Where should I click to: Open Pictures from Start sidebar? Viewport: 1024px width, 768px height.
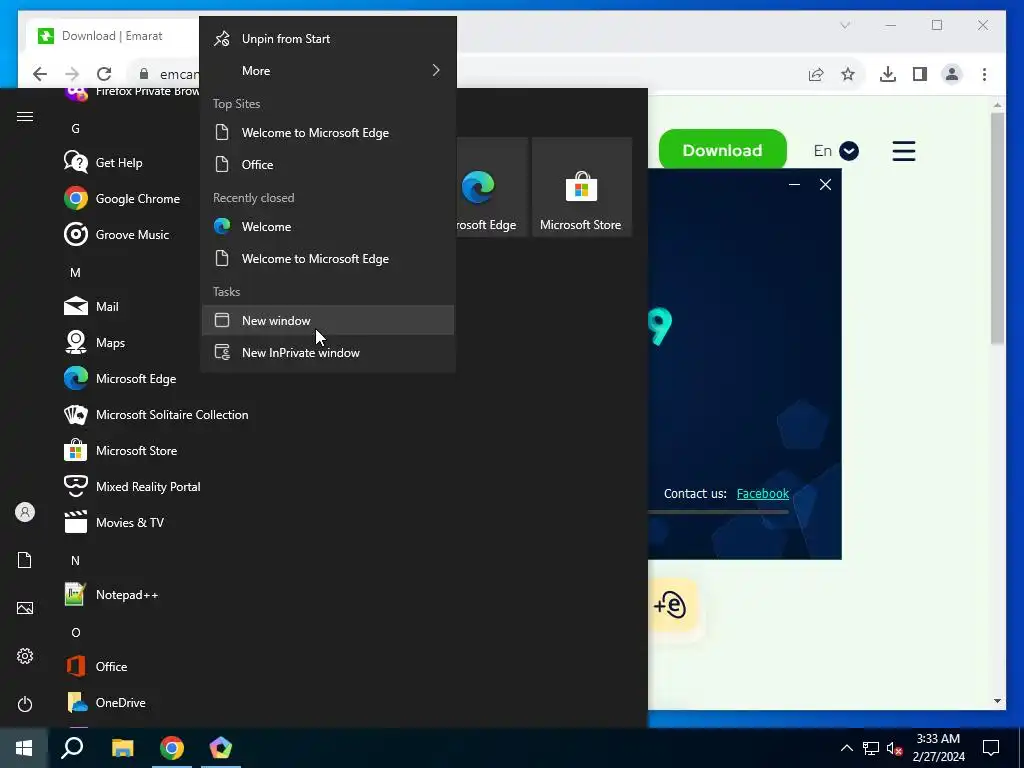click(x=25, y=608)
